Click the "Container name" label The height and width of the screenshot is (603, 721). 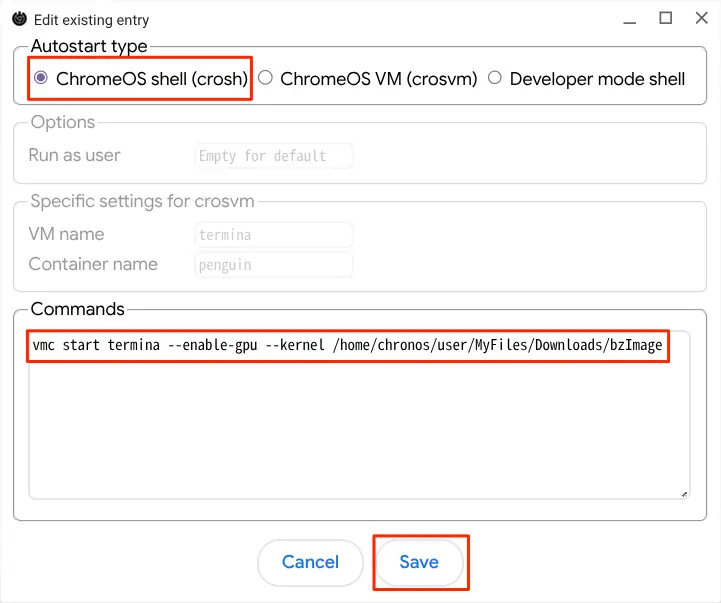click(x=93, y=264)
